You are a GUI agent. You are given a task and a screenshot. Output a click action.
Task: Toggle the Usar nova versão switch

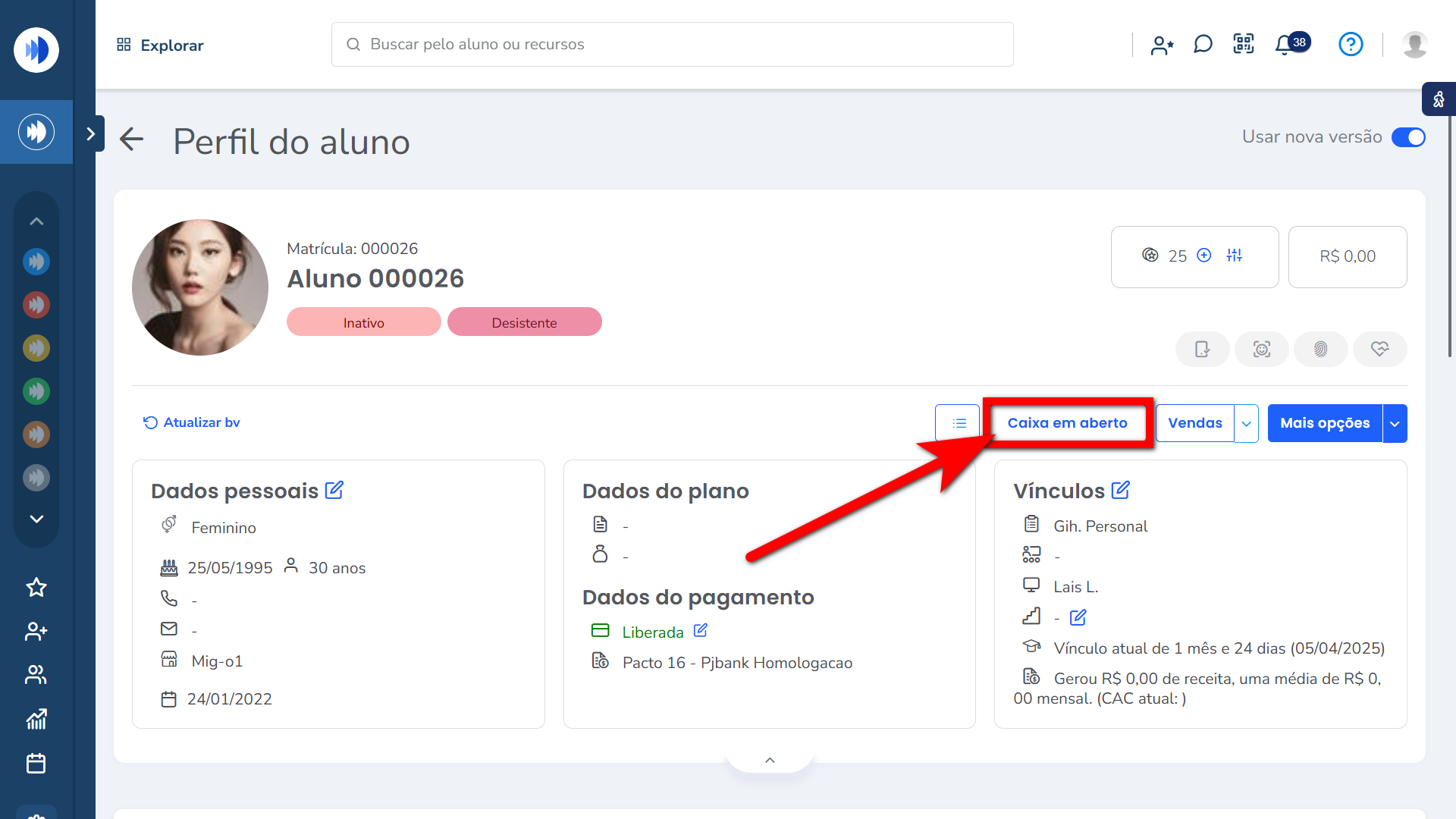1408,137
